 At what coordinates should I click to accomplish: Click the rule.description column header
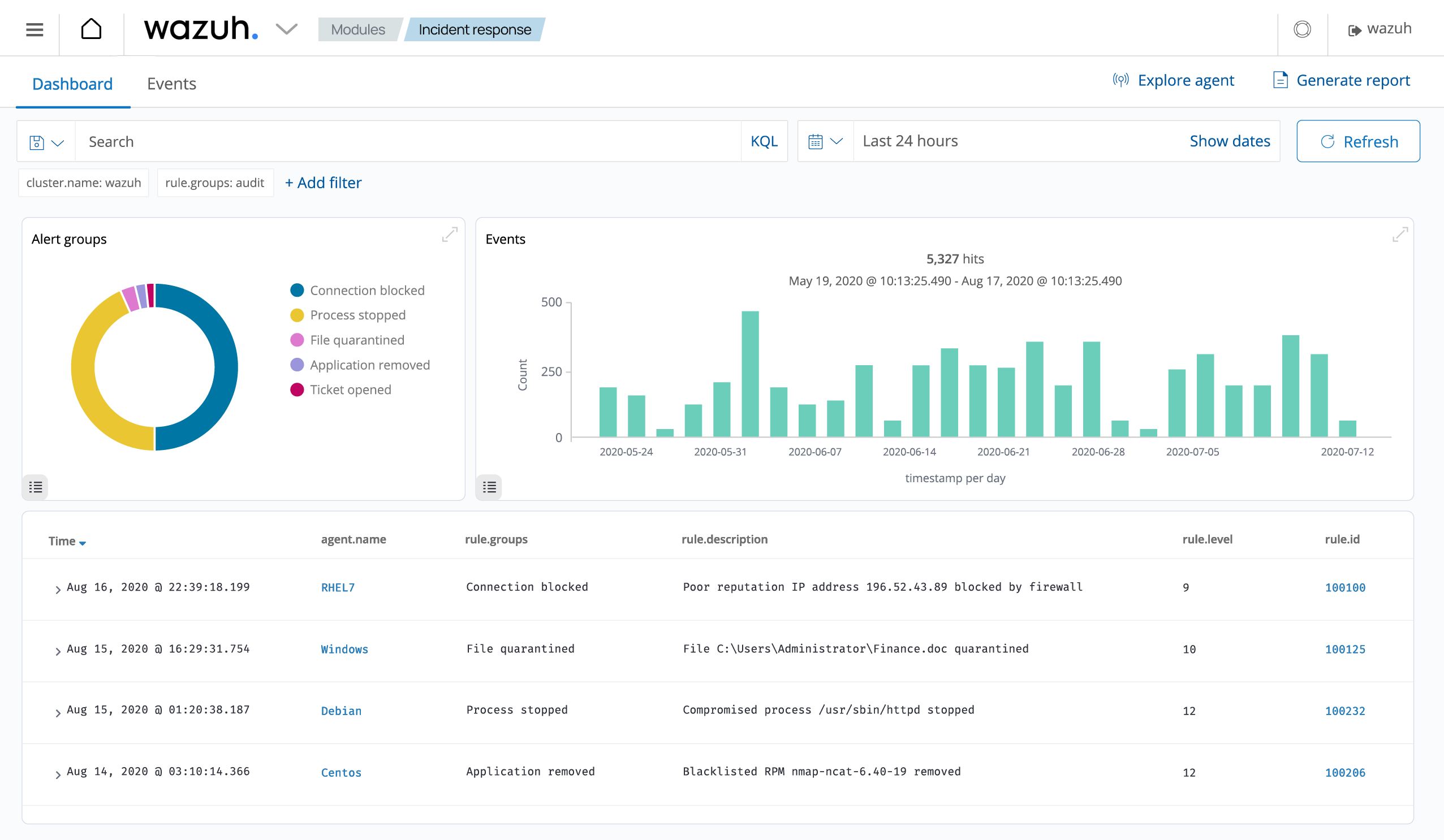tap(725, 539)
